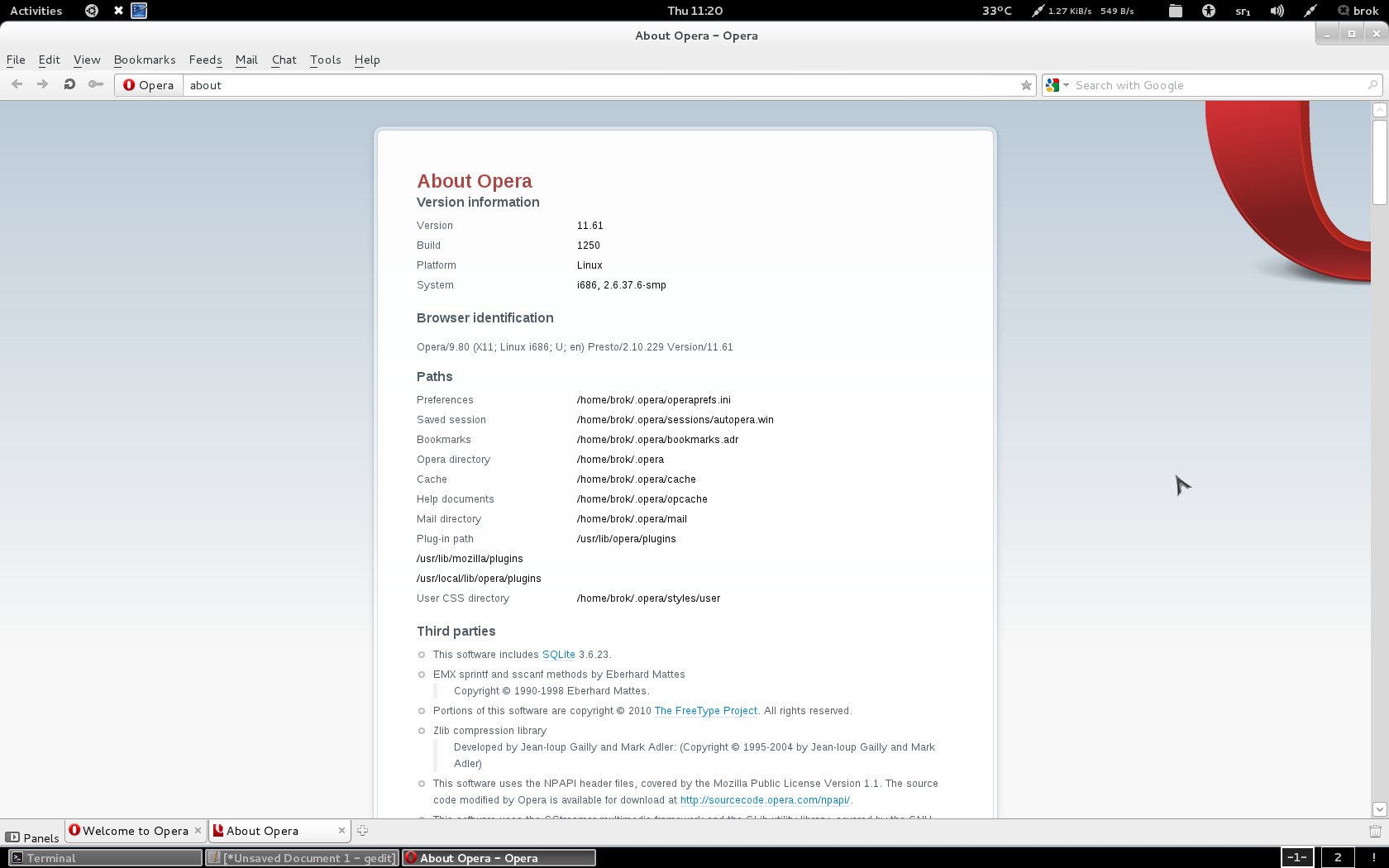Image resolution: width=1389 pixels, height=868 pixels.
Task: Click the Forward navigation arrow
Action: tap(43, 84)
